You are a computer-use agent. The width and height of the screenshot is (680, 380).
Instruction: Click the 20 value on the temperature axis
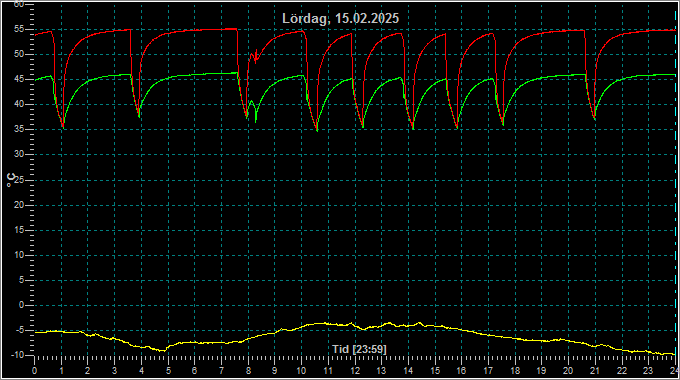click(x=19, y=205)
